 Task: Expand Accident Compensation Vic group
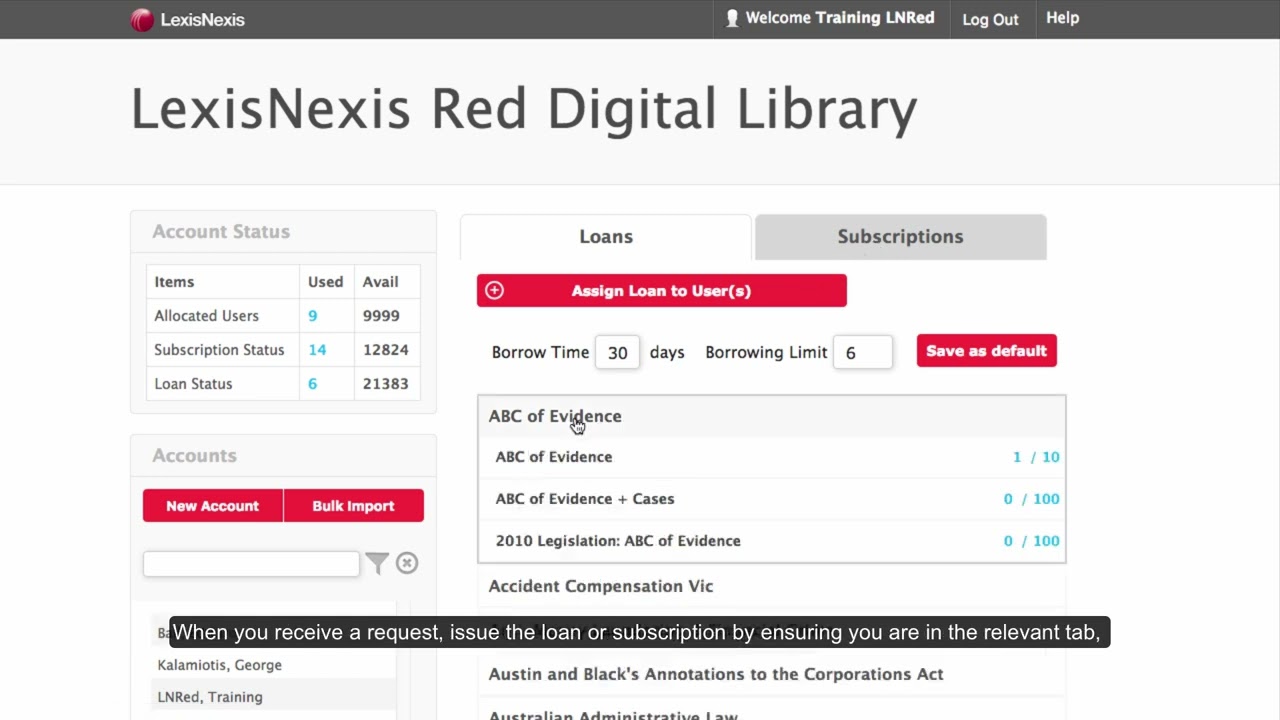click(x=771, y=586)
